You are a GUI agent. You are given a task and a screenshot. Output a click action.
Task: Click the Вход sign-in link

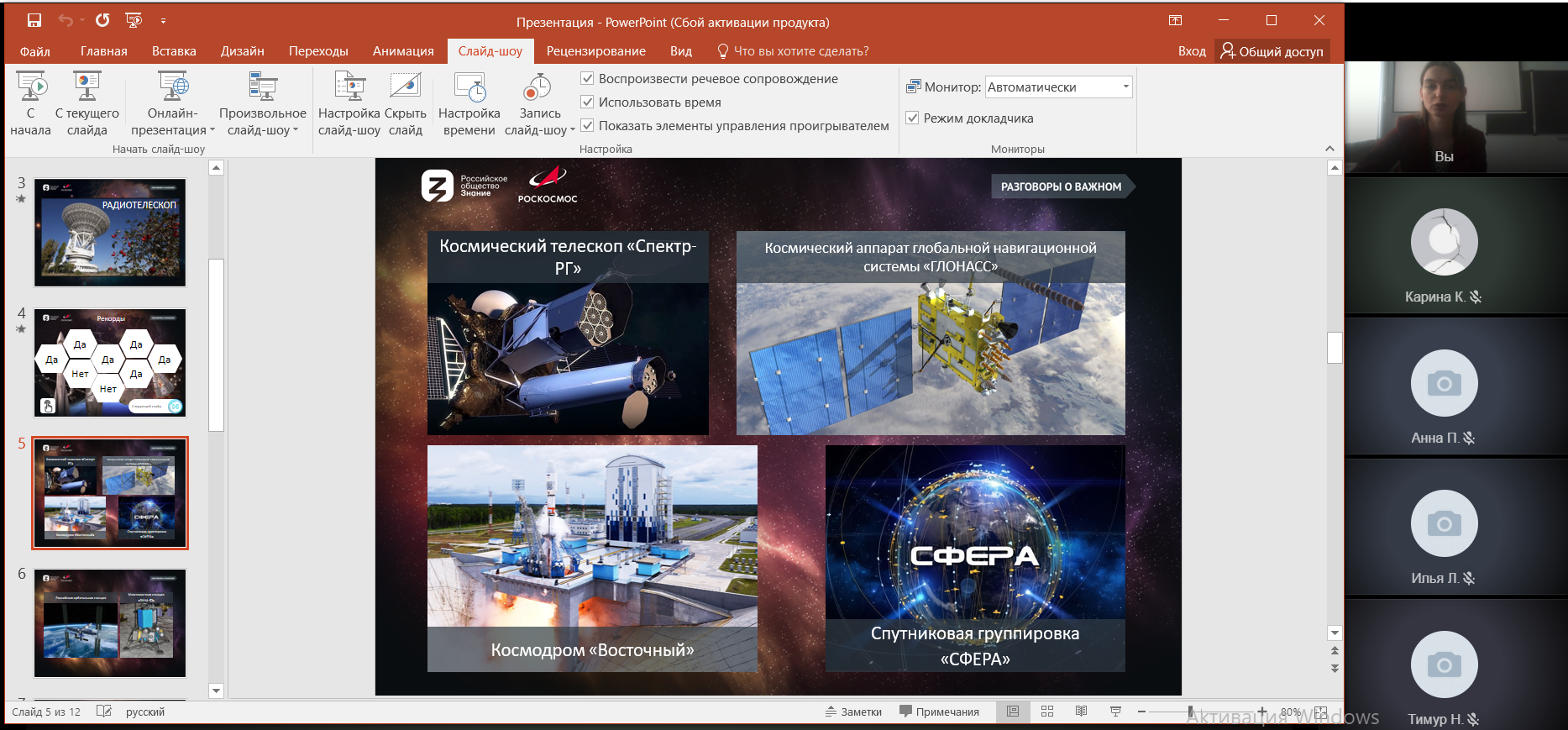1192,51
